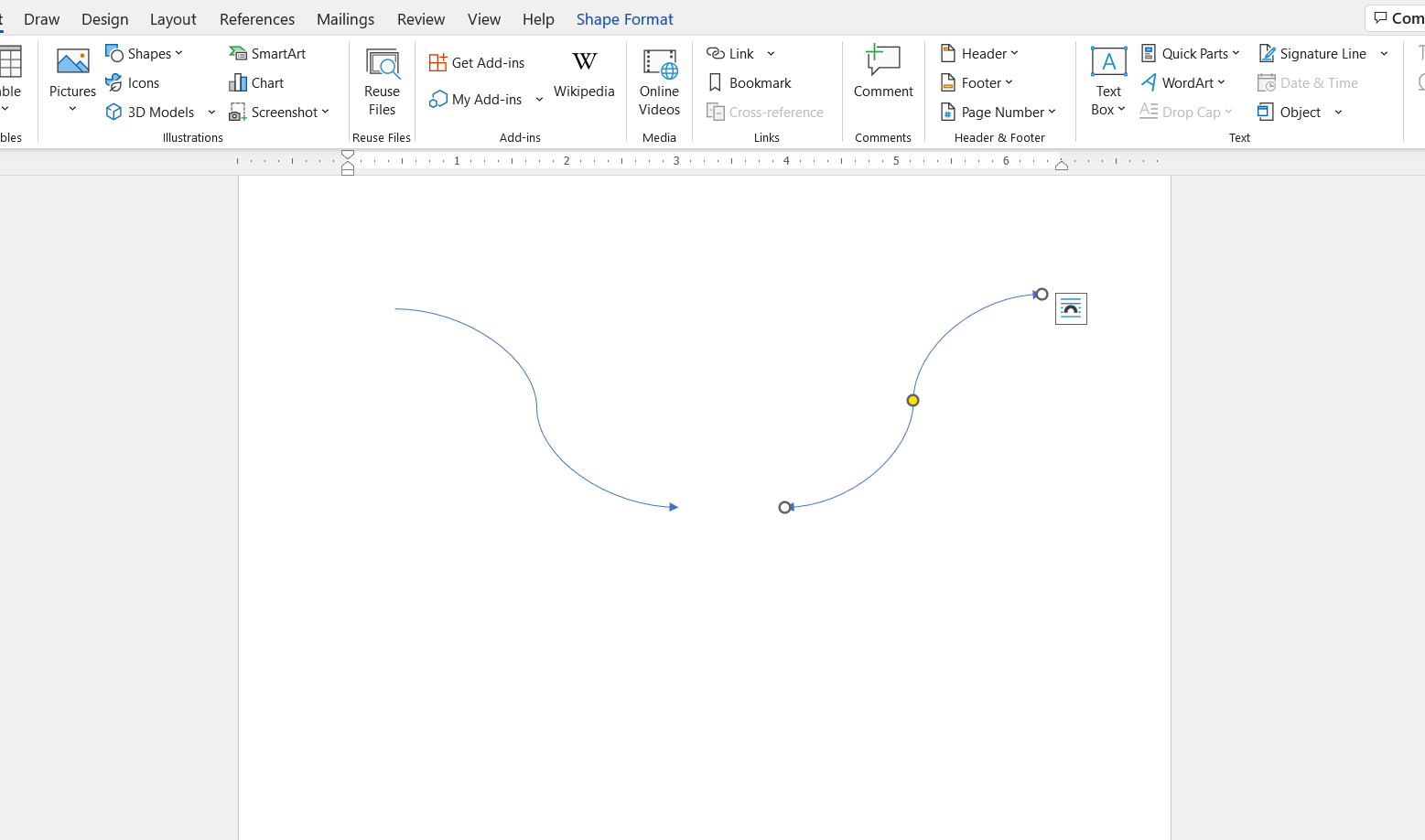Open the Shape Format tab

(624, 18)
